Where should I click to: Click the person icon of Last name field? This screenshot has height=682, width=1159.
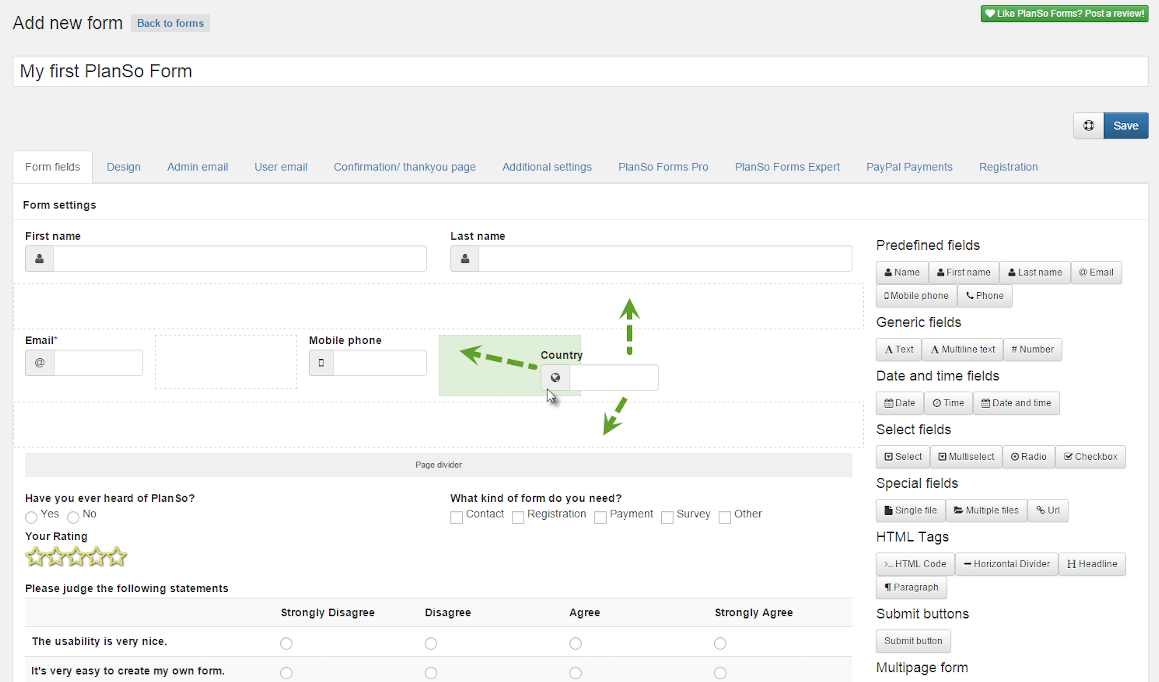[465, 259]
